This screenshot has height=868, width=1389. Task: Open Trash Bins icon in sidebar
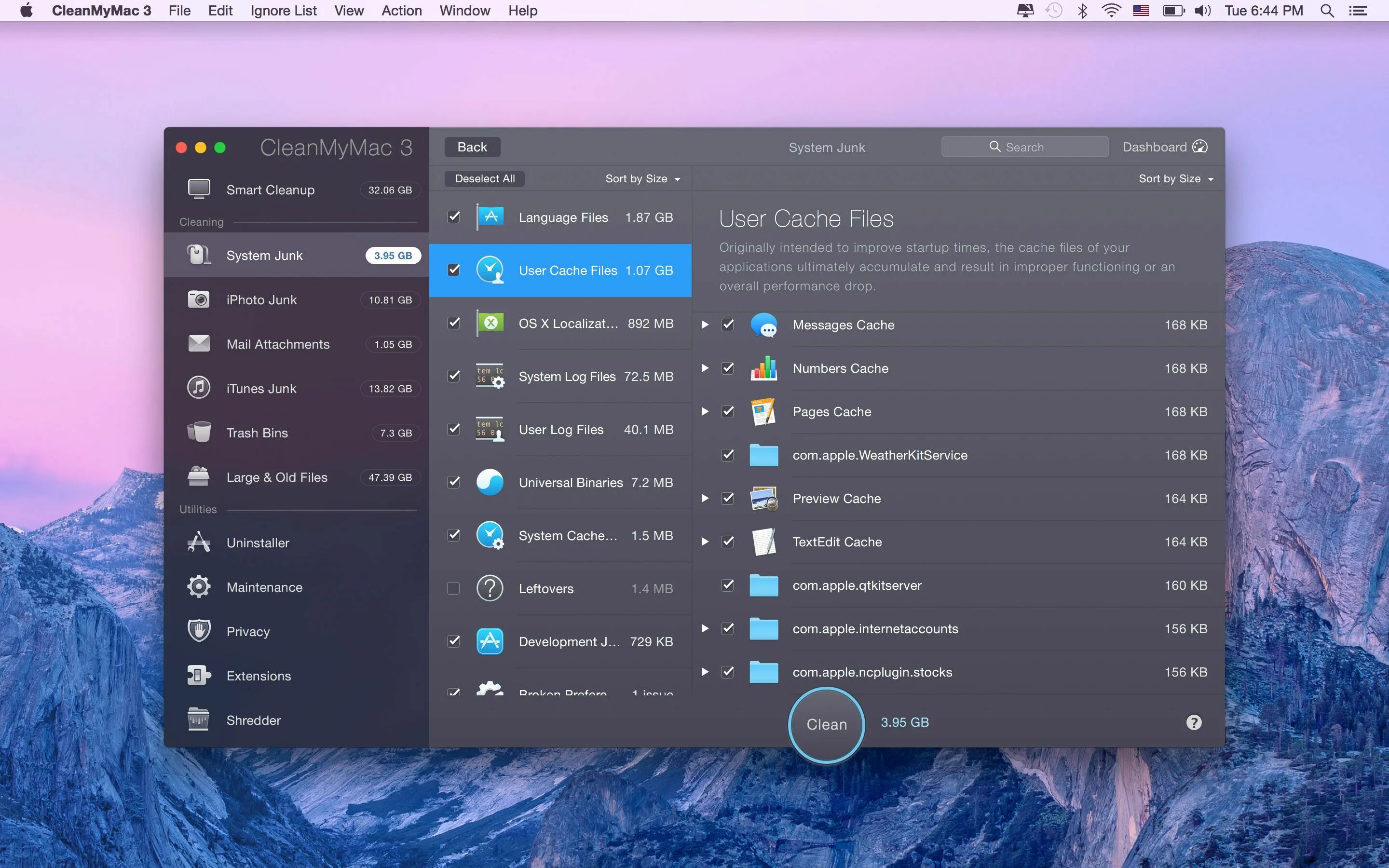tap(199, 432)
